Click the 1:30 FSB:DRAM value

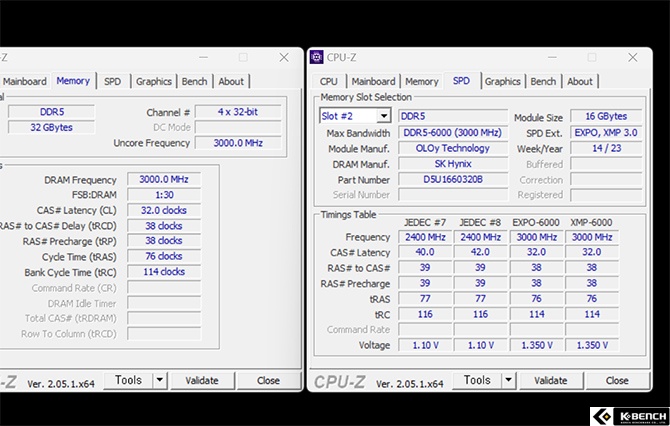164,195
